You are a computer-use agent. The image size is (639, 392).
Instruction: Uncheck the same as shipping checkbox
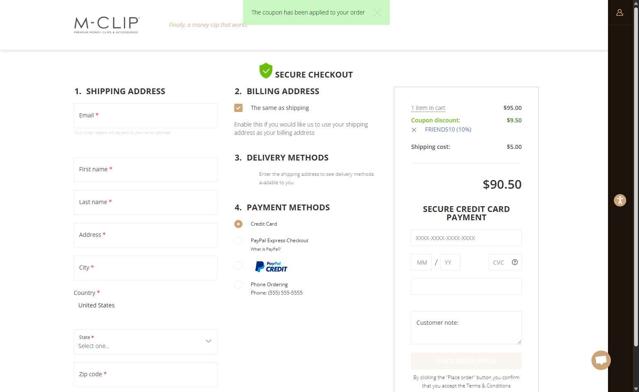pos(238,108)
